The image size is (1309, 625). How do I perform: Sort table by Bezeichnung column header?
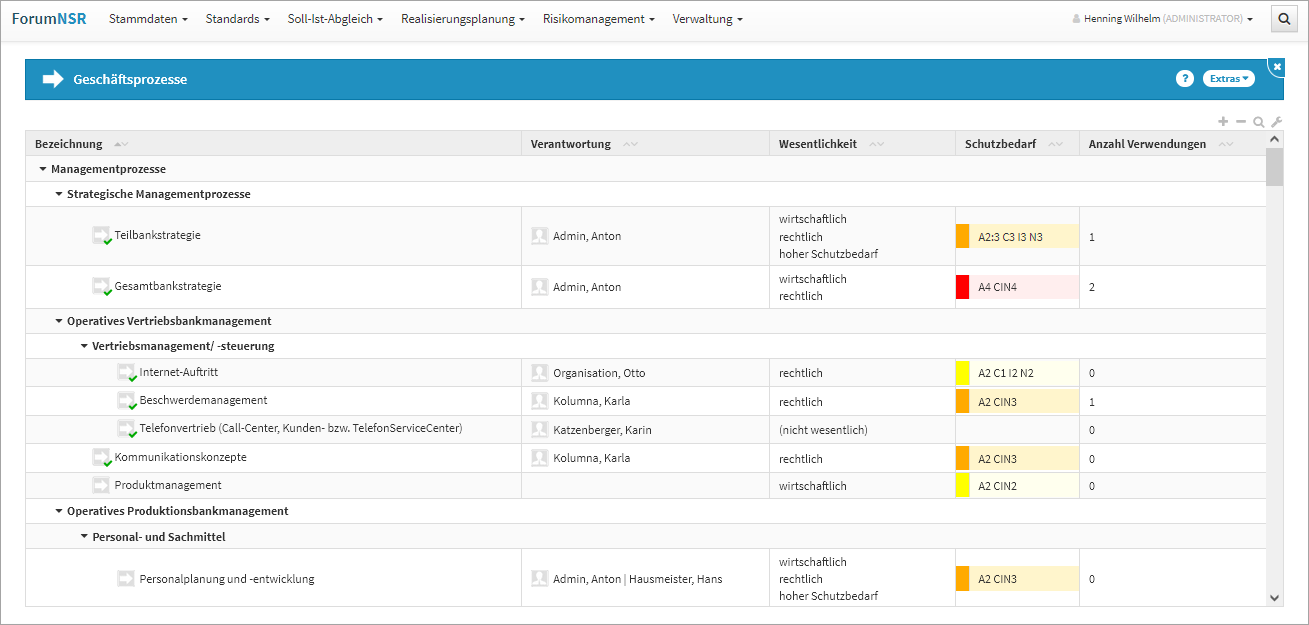point(69,144)
